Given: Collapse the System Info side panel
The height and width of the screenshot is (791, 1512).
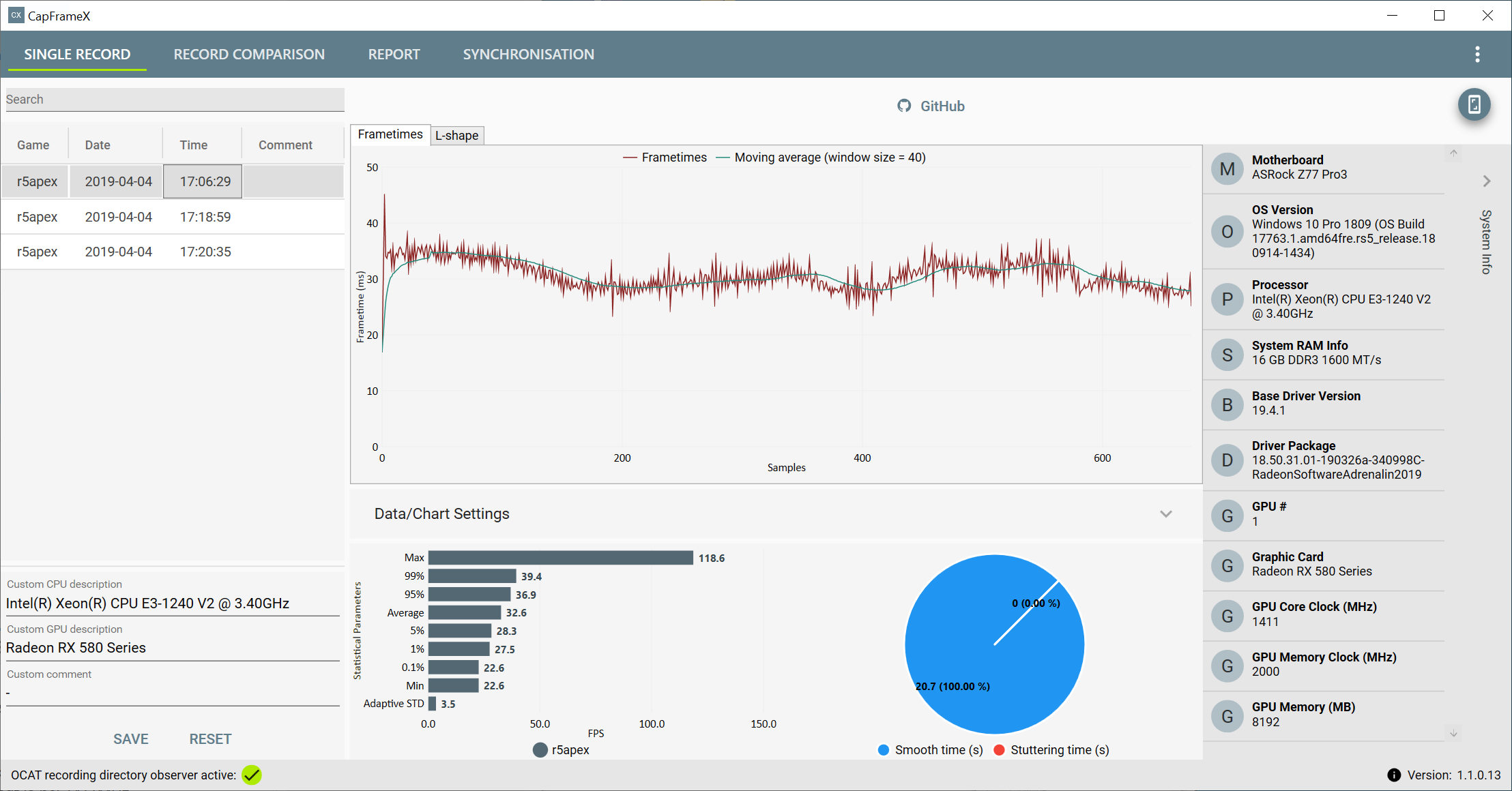Looking at the screenshot, I should (1487, 181).
